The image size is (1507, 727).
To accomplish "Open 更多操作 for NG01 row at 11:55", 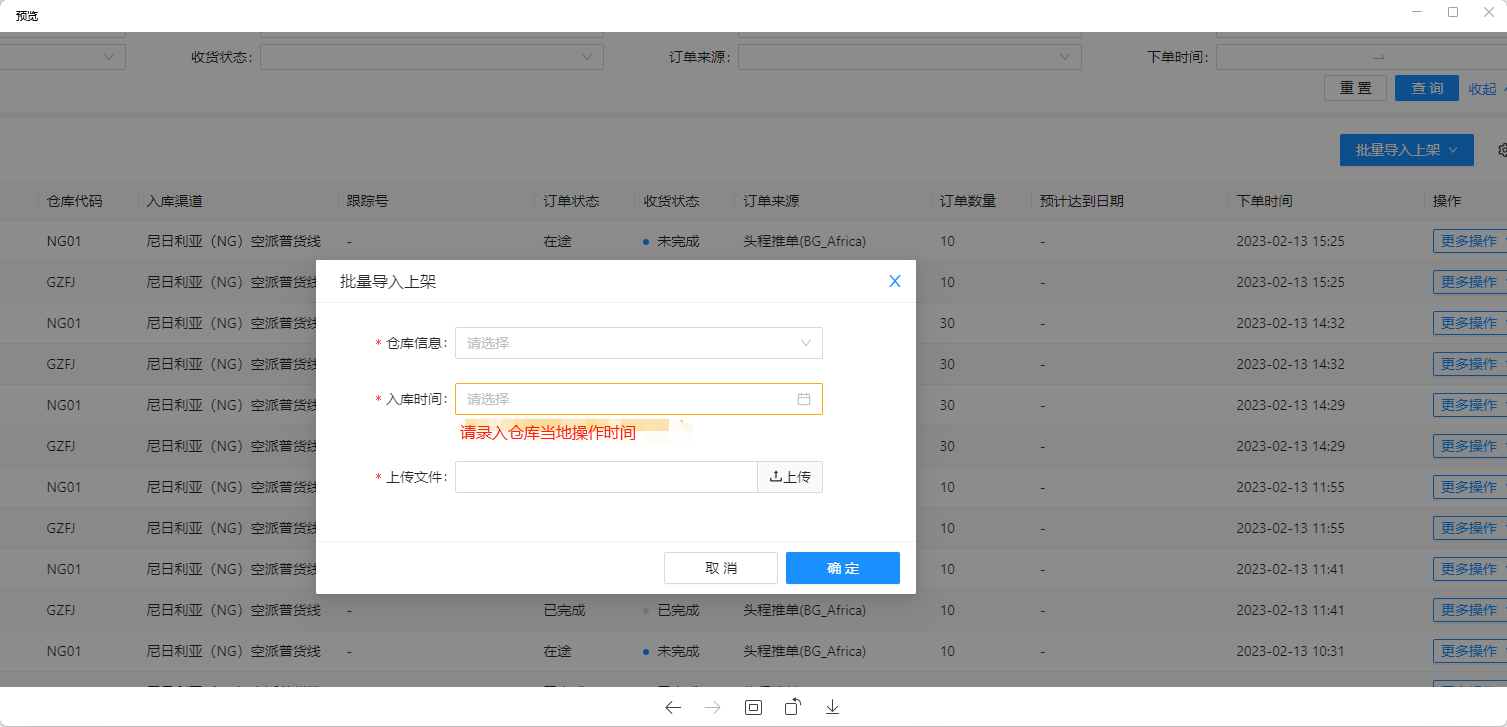I will pyautogui.click(x=1469, y=487).
